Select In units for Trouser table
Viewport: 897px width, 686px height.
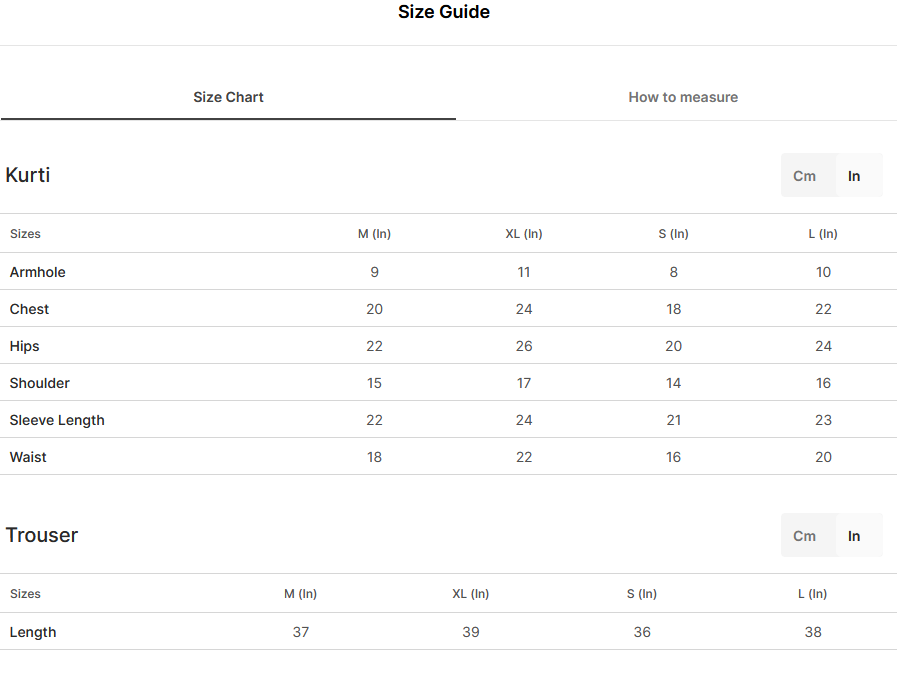point(854,536)
